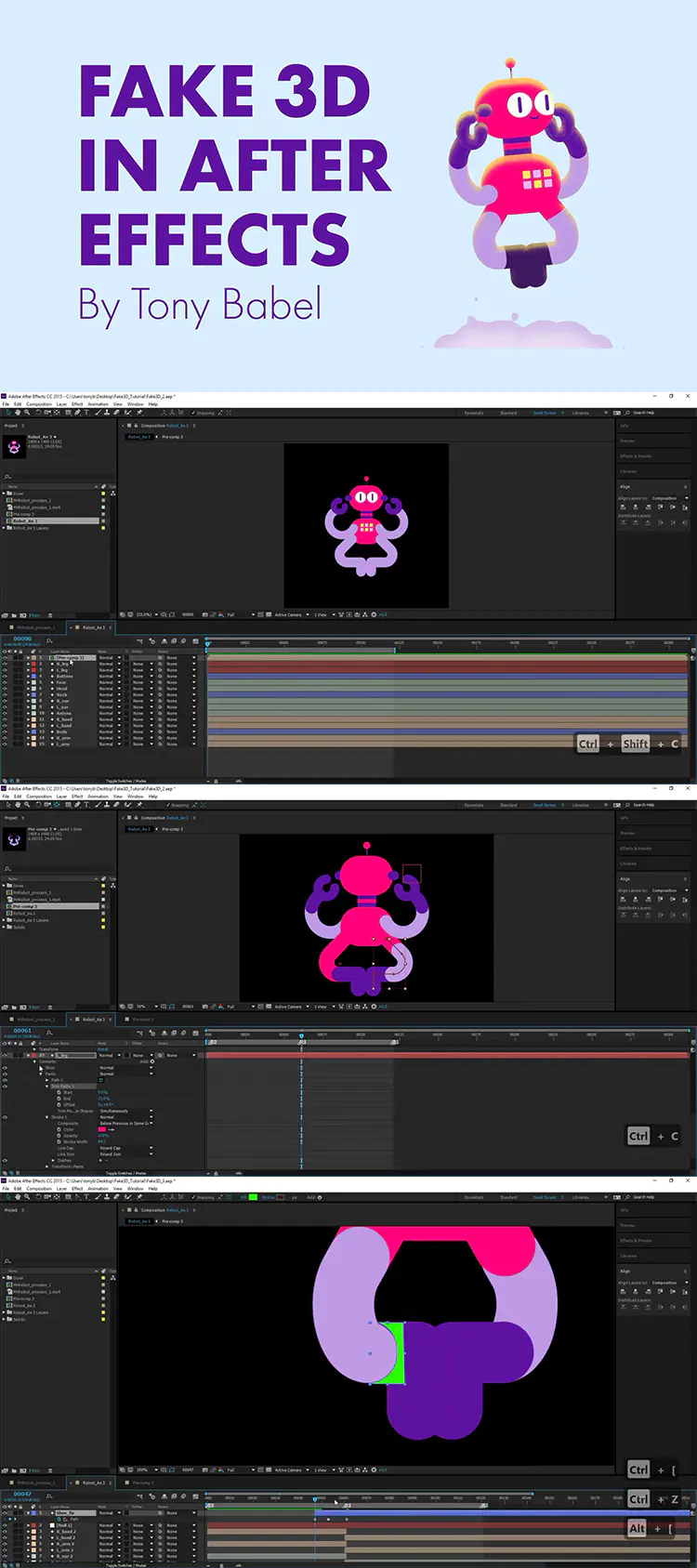Viewport: 697px width, 1568px height.
Task: Click the pick whip icon in the Pre-comp 3 layer row
Action: click(160, 657)
